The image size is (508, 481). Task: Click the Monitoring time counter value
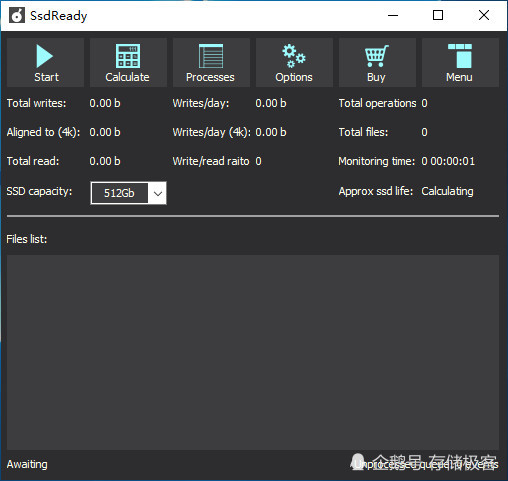pos(448,161)
